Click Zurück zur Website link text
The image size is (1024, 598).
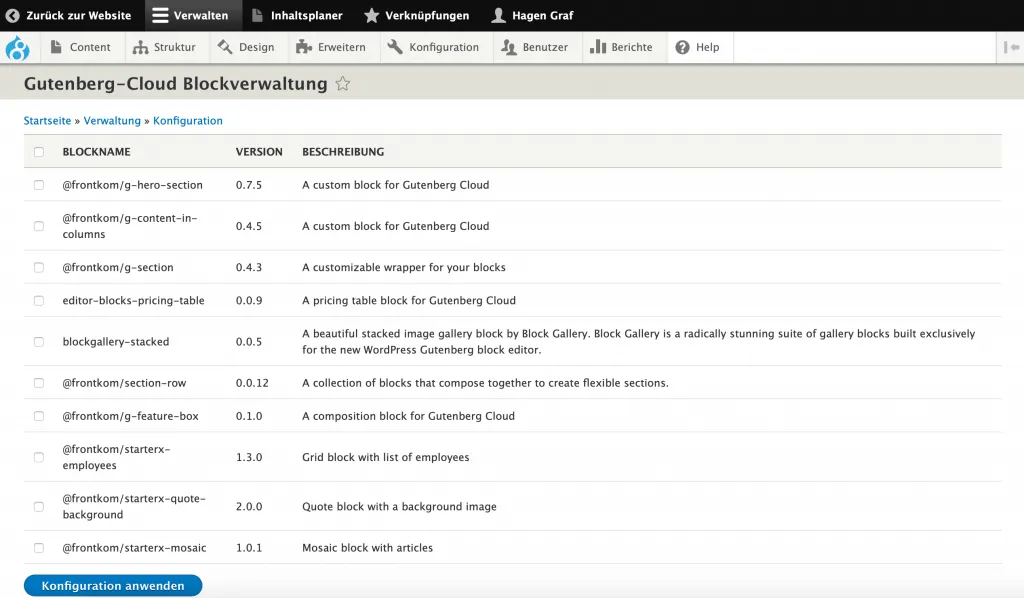click(x=78, y=15)
